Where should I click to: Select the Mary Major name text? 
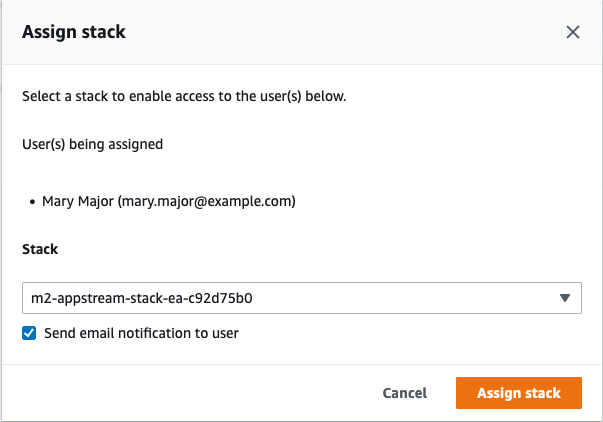click(x=78, y=201)
